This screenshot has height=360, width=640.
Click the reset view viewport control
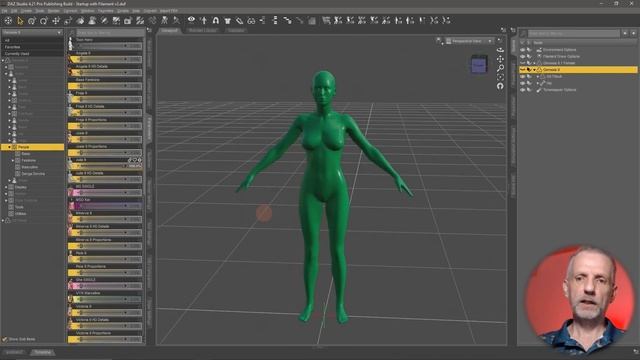coord(500,86)
